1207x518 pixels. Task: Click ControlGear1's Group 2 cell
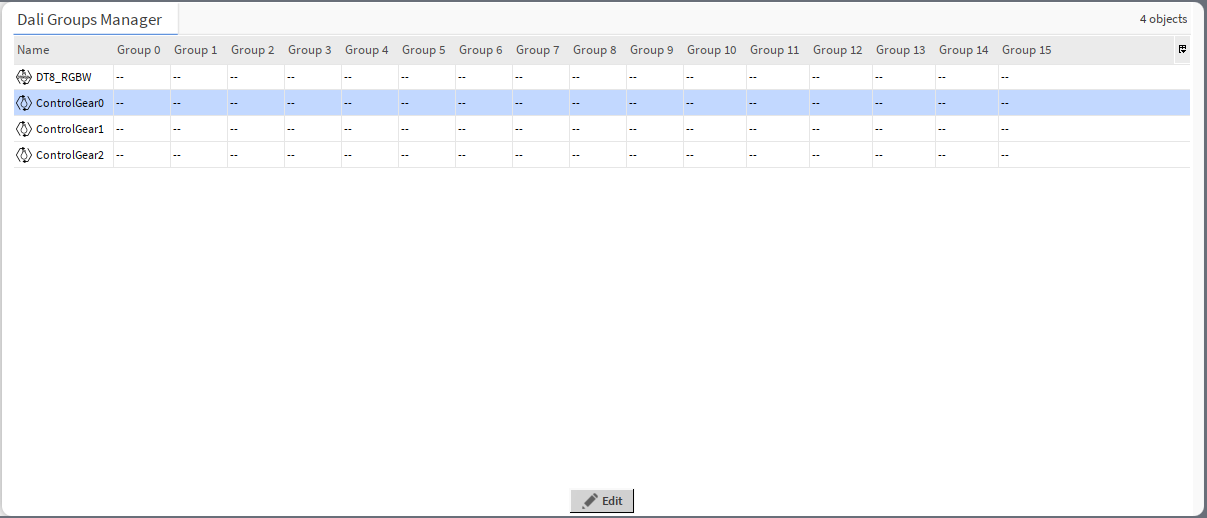click(x=256, y=129)
